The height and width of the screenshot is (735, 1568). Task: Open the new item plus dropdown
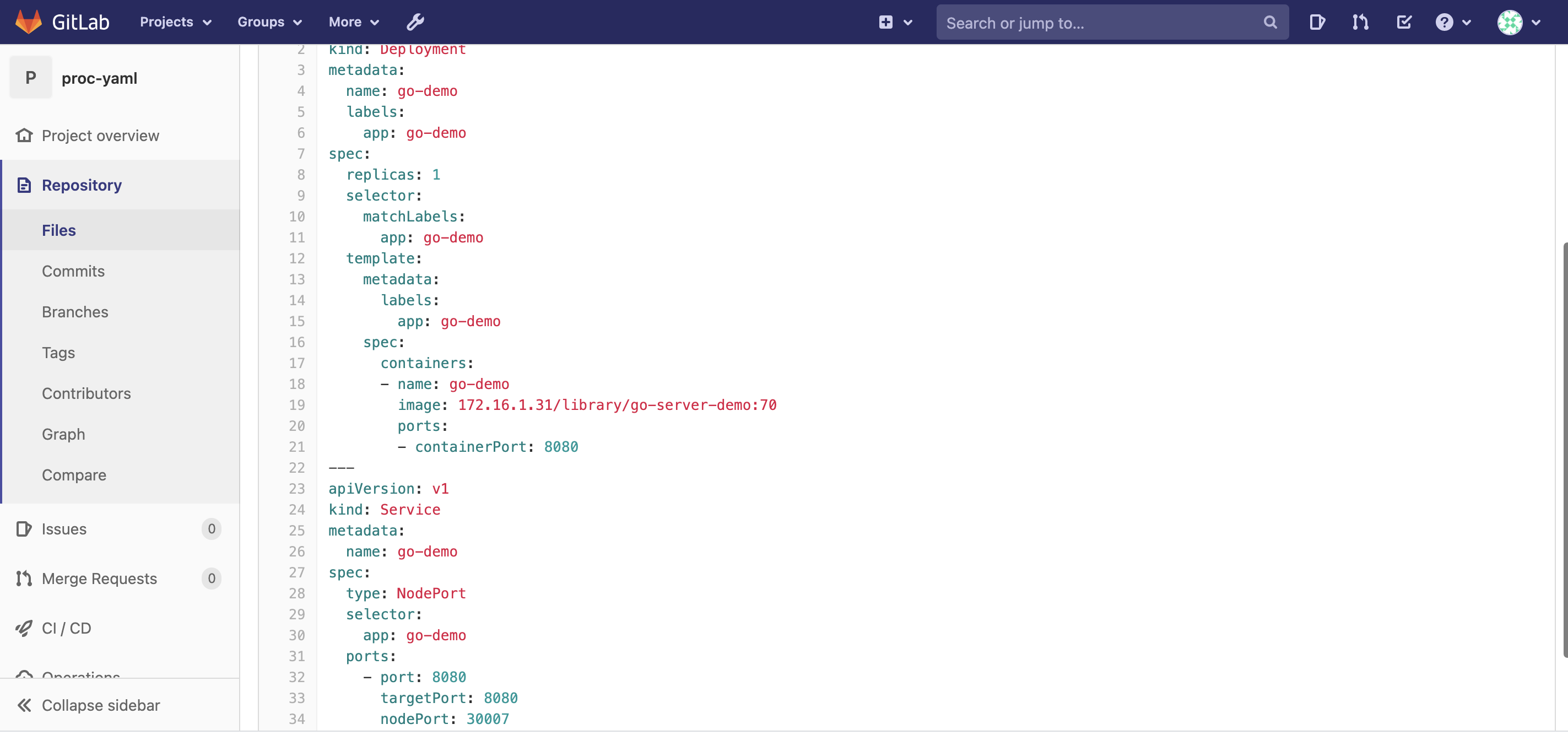(x=895, y=23)
